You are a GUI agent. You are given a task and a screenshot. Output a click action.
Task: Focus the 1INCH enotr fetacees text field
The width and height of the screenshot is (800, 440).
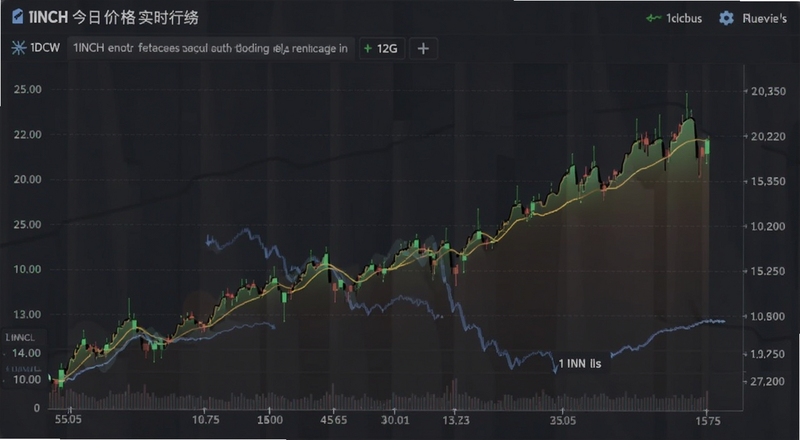pos(211,48)
